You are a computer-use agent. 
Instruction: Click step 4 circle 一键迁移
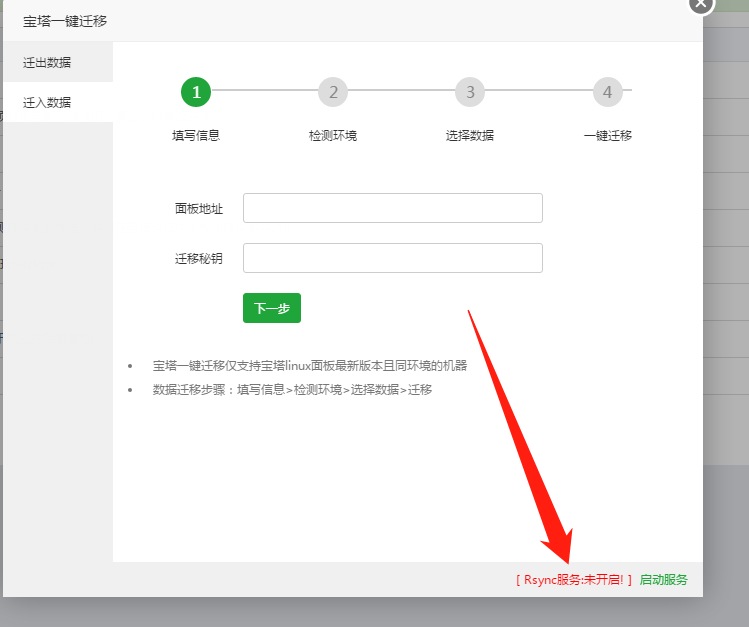(608, 92)
